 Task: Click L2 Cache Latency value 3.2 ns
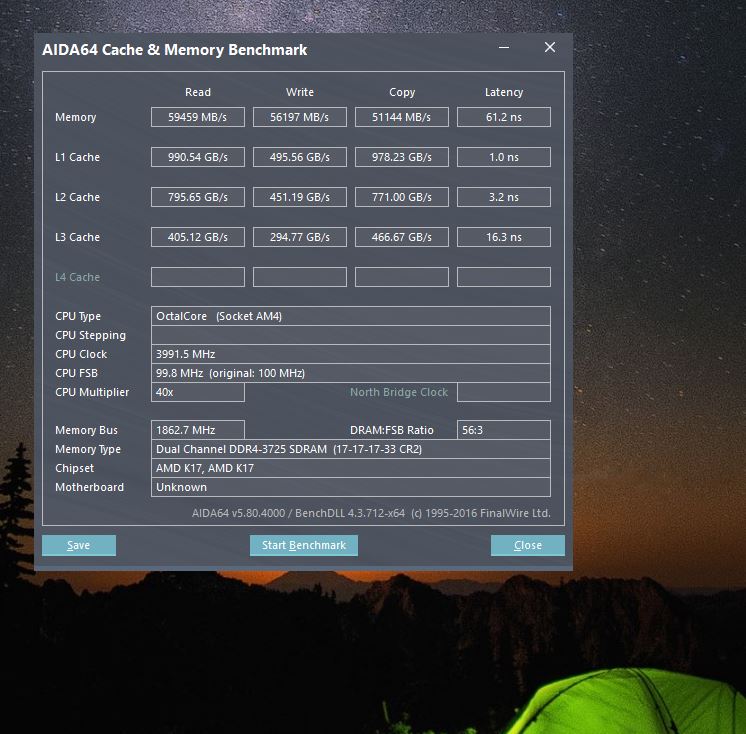[x=504, y=197]
